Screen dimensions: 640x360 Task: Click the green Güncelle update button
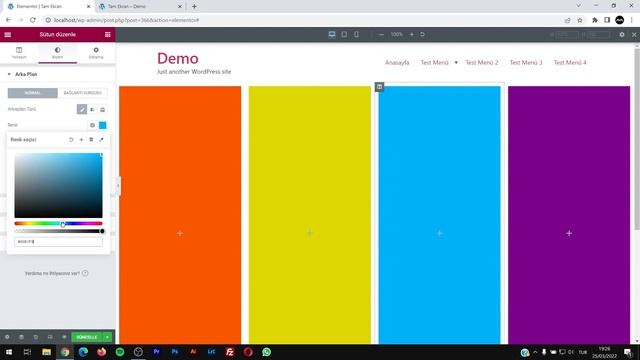87,337
